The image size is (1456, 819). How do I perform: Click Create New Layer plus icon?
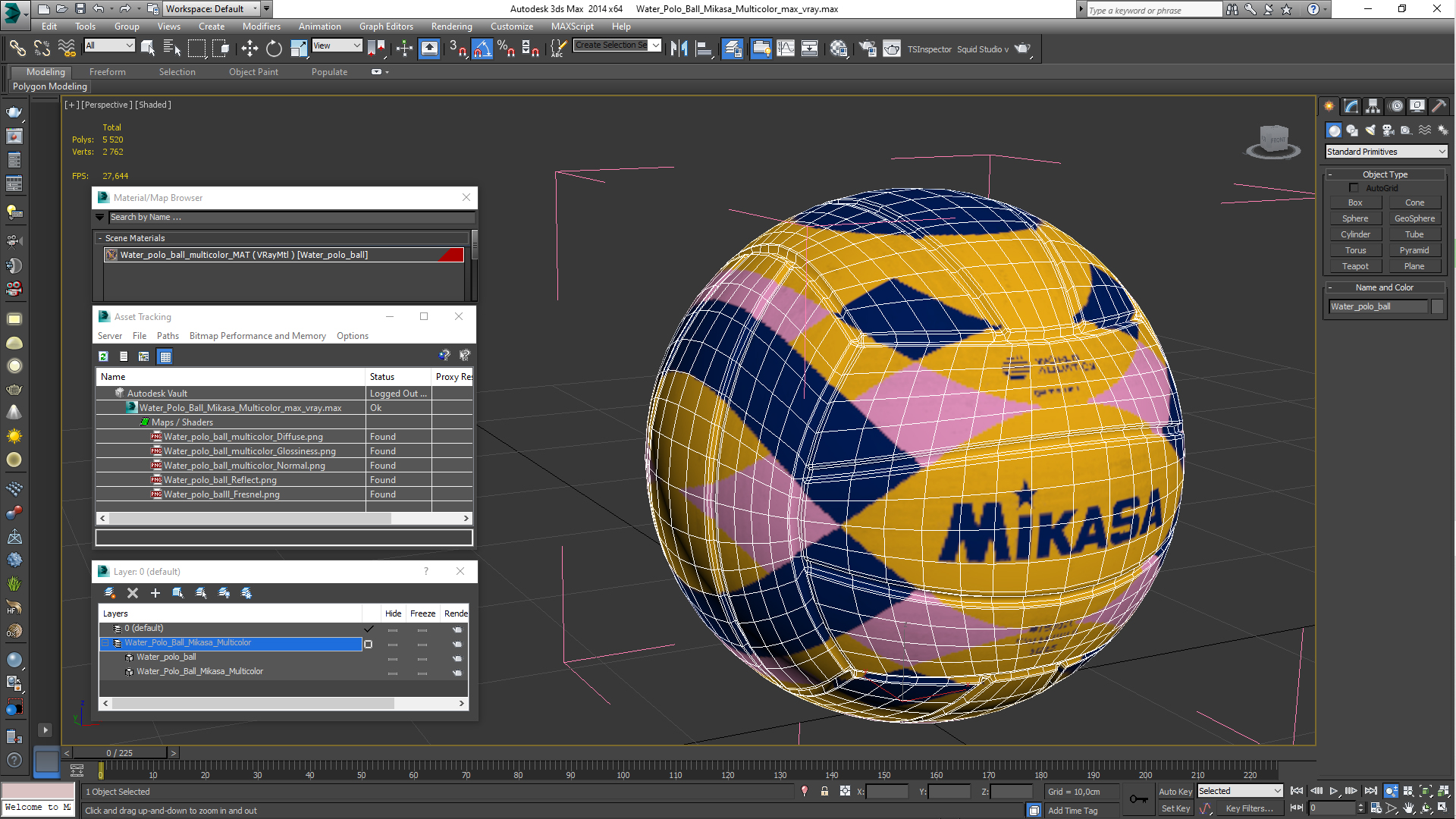click(155, 593)
